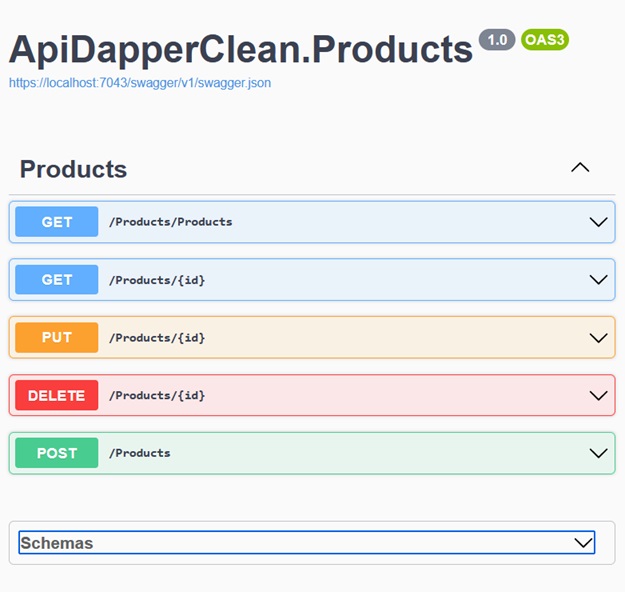Click the Products section heading
Image resolution: width=625 pixels, height=592 pixels.
tap(73, 169)
